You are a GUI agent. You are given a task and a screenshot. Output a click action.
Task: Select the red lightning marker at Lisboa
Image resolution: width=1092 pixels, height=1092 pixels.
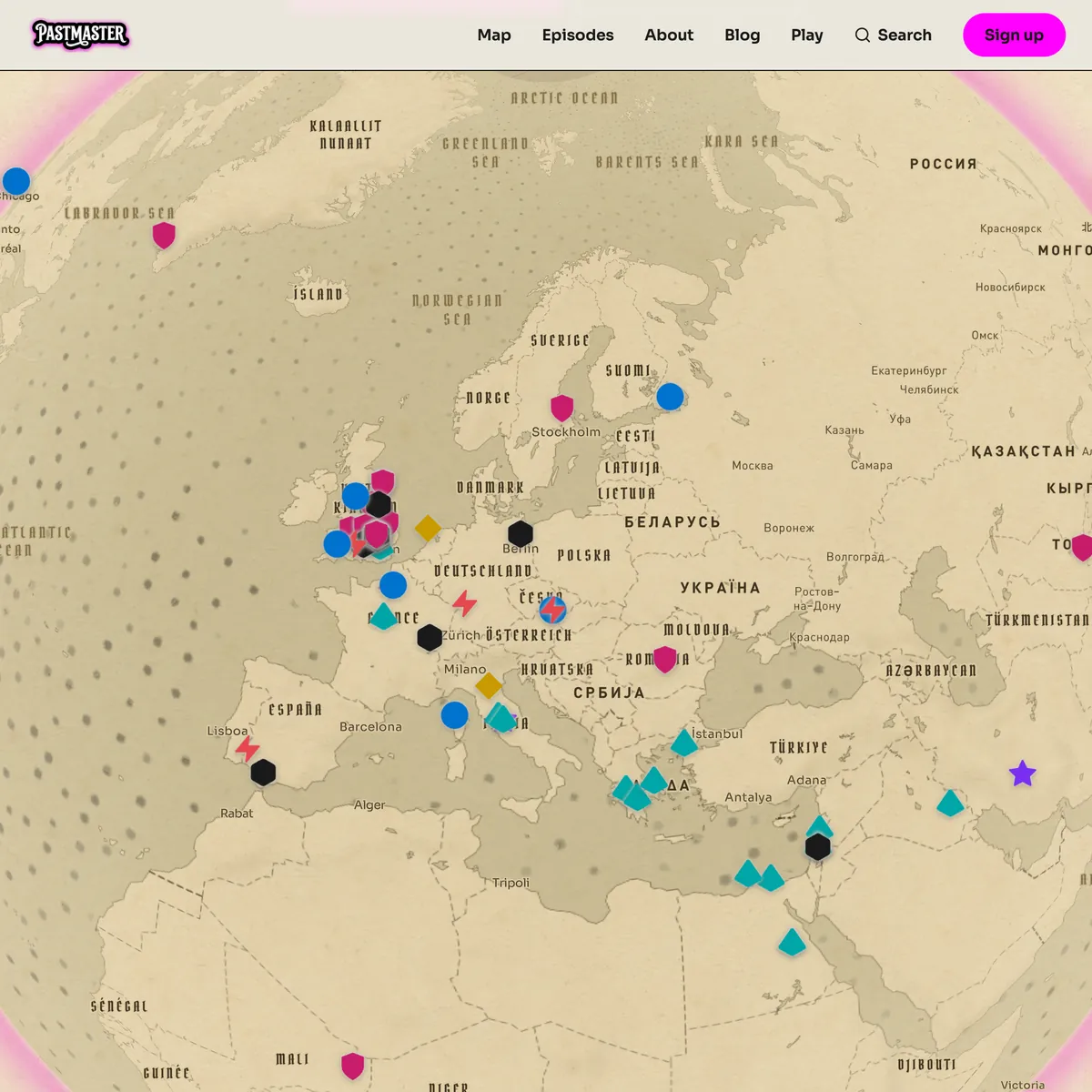click(248, 748)
